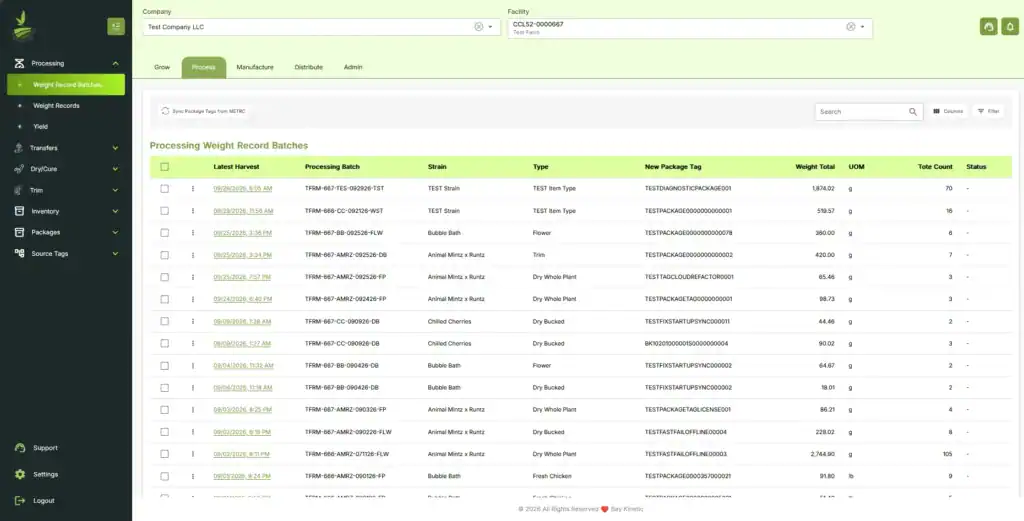Toggle the select-all checkbox in table header

pyautogui.click(x=165, y=167)
